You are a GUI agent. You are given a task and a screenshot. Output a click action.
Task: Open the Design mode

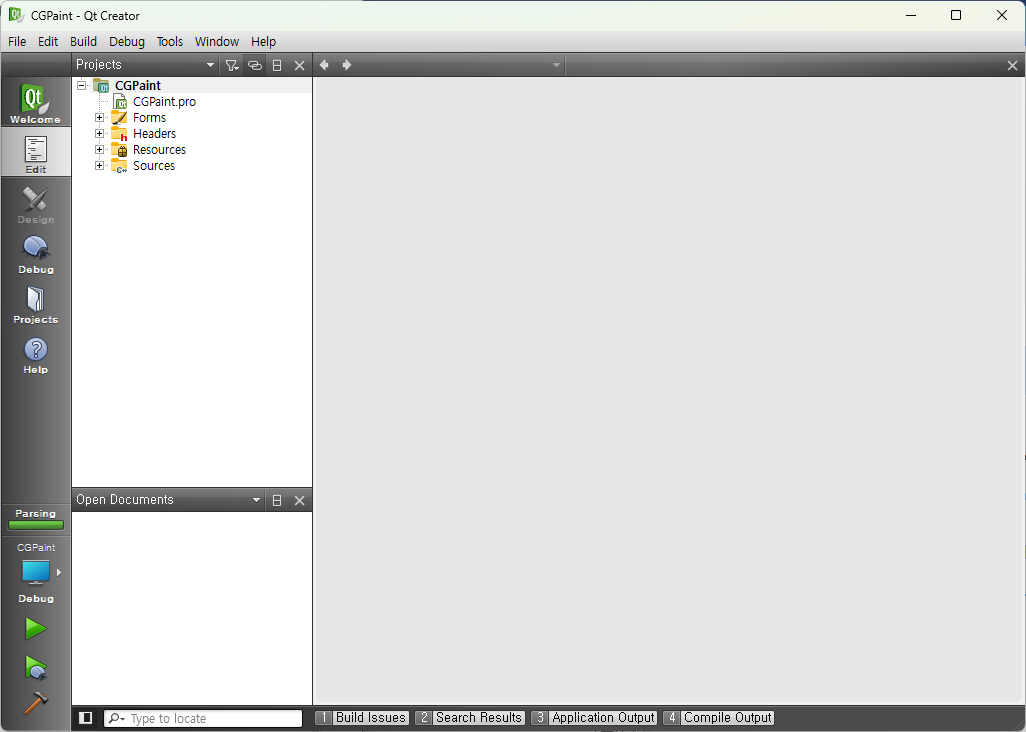pyautogui.click(x=35, y=204)
